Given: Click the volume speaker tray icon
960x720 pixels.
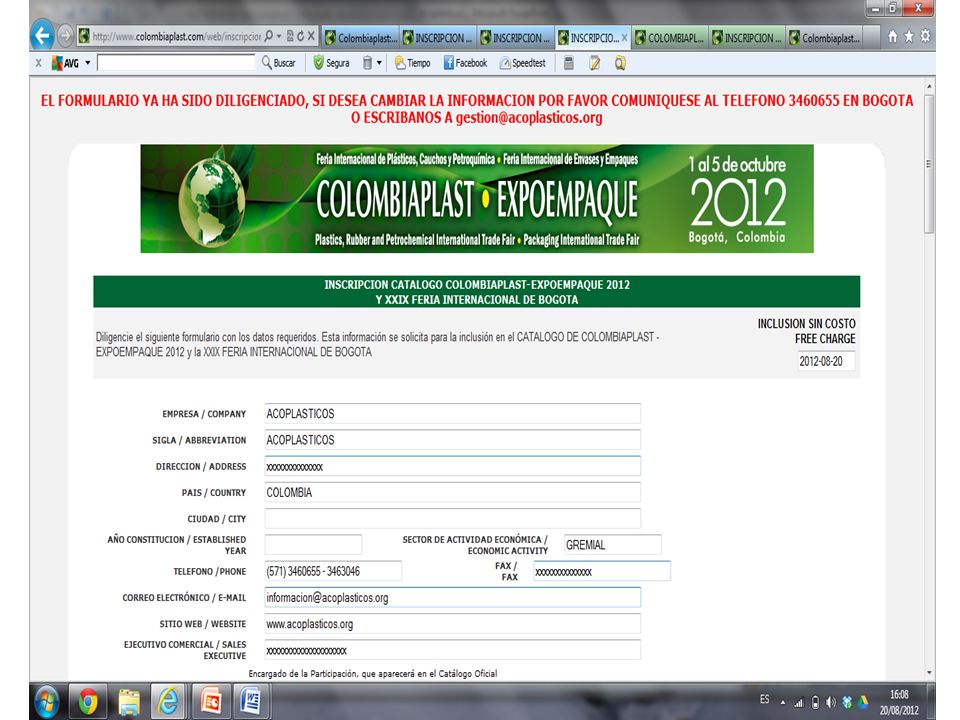Looking at the screenshot, I should pos(831,702).
